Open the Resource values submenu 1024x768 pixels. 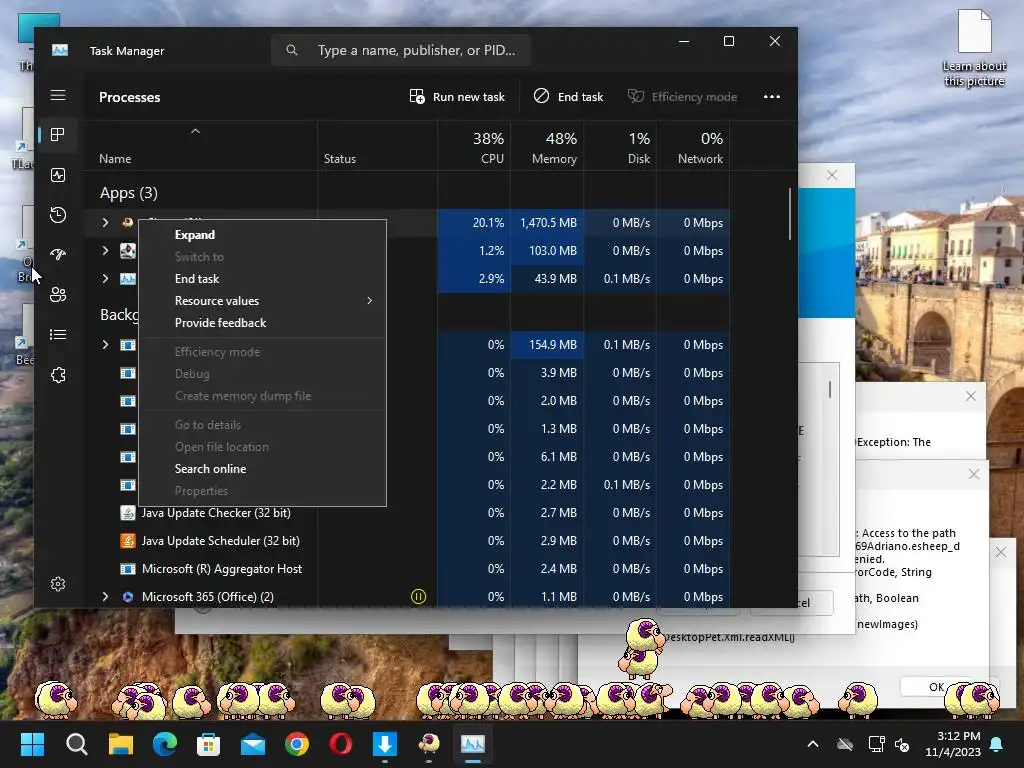[262, 300]
